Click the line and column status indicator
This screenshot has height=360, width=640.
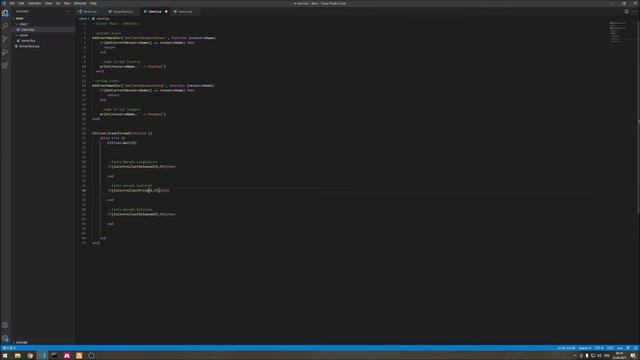click(566, 348)
